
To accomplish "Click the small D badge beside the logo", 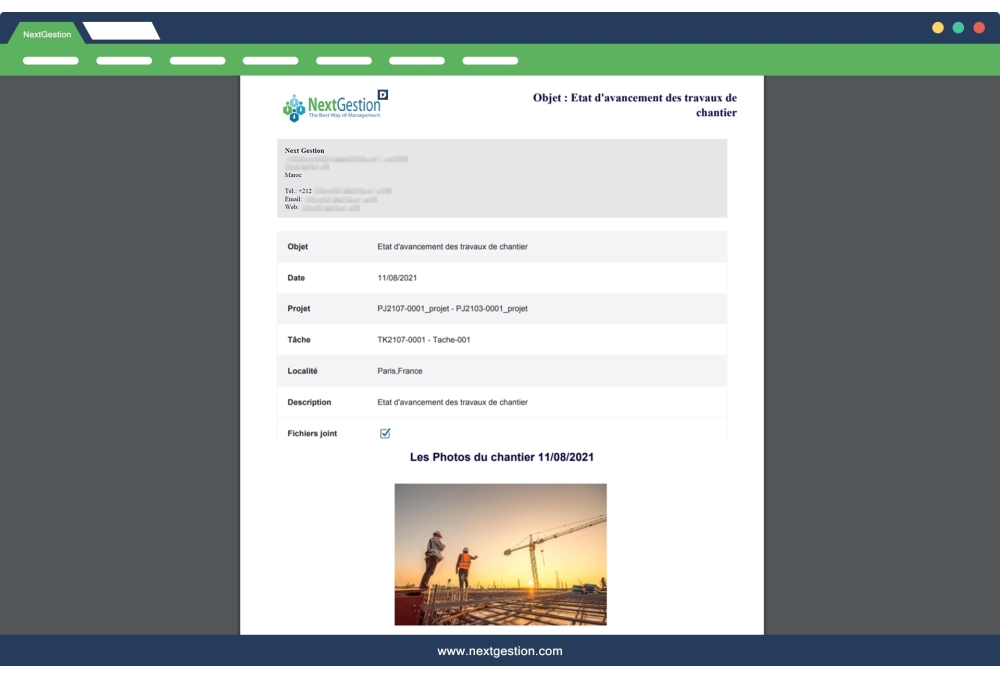I will tap(382, 95).
